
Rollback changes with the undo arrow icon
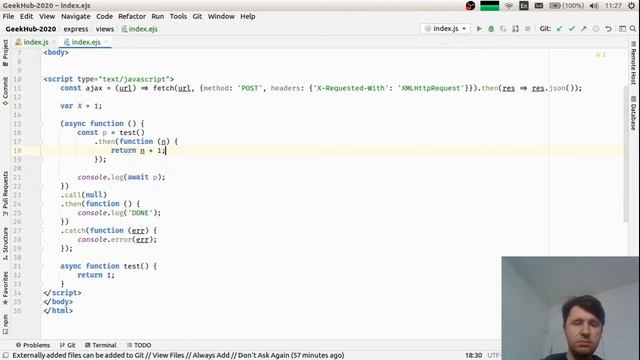point(608,29)
